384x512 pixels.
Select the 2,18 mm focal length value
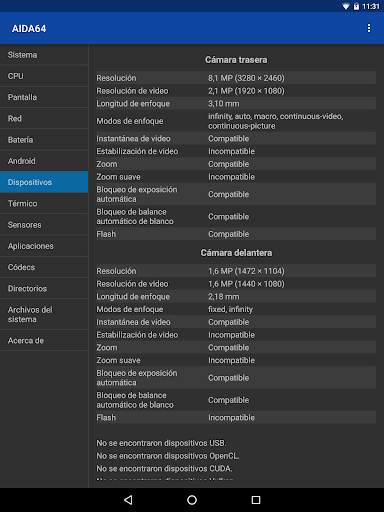coord(224,297)
